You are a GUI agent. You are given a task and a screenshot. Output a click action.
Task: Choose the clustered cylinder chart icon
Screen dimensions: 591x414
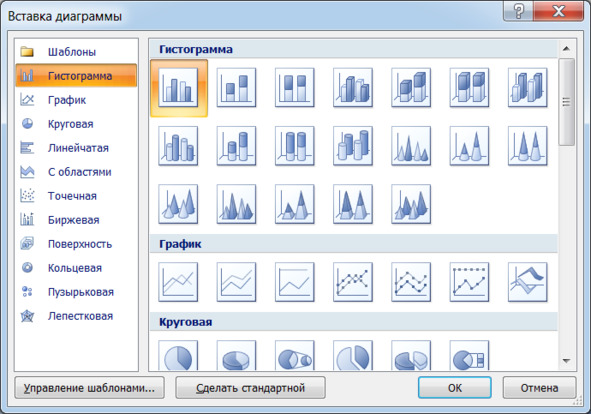point(178,146)
